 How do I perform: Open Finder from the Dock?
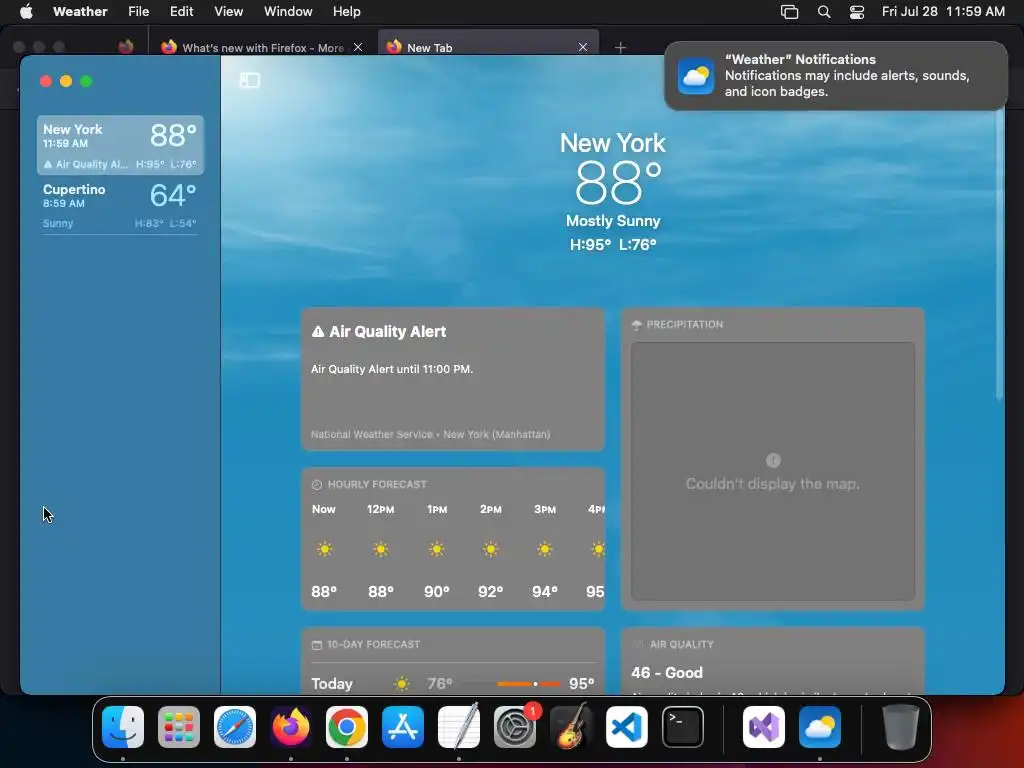[123, 727]
